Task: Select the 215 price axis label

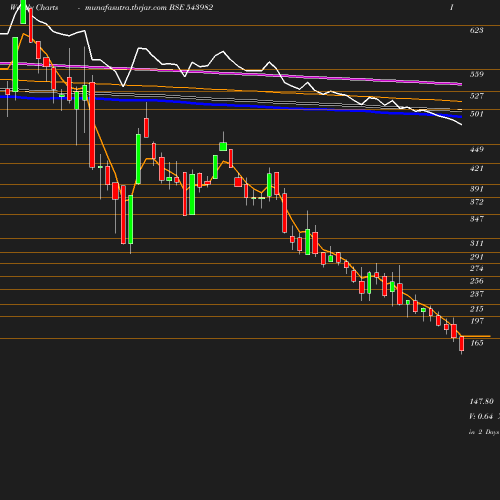Action: 476,309
